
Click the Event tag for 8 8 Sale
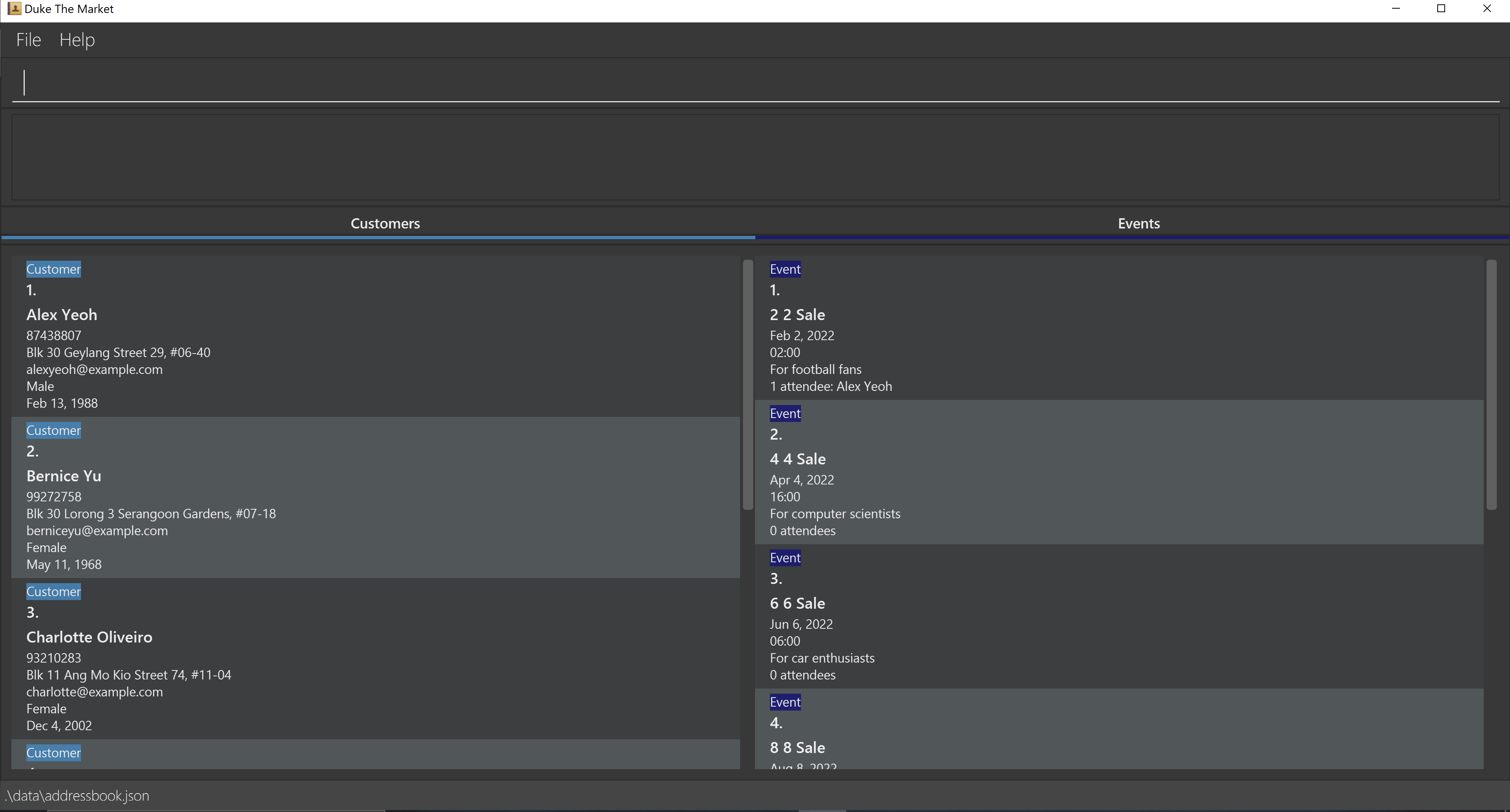point(785,702)
